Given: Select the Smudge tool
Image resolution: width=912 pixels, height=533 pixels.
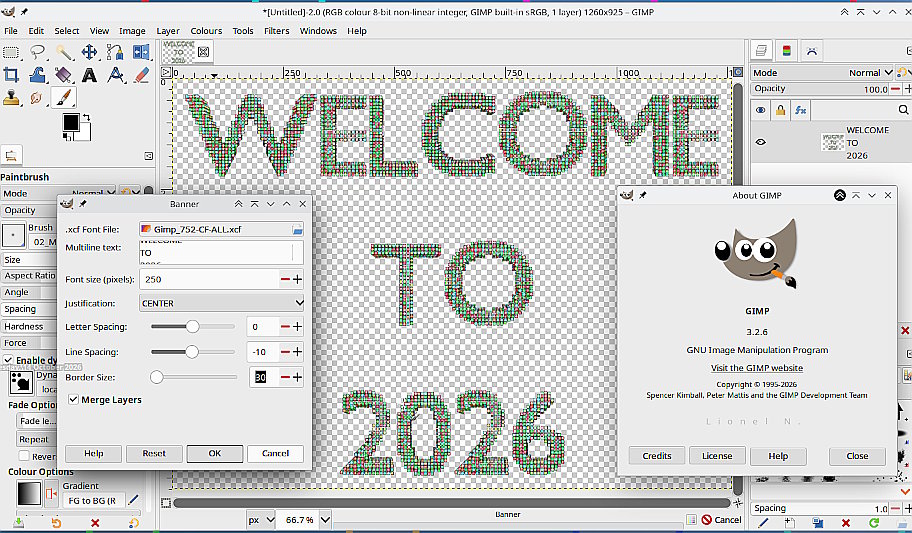Looking at the screenshot, I should pyautogui.click(x=37, y=97).
